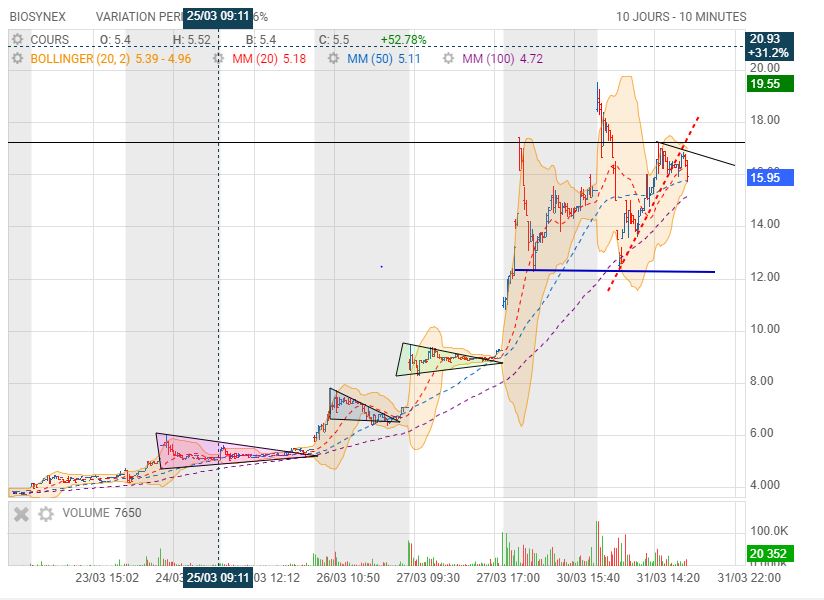
Task: Select the blue horizontal support line near 12.00
Action: coord(614,271)
